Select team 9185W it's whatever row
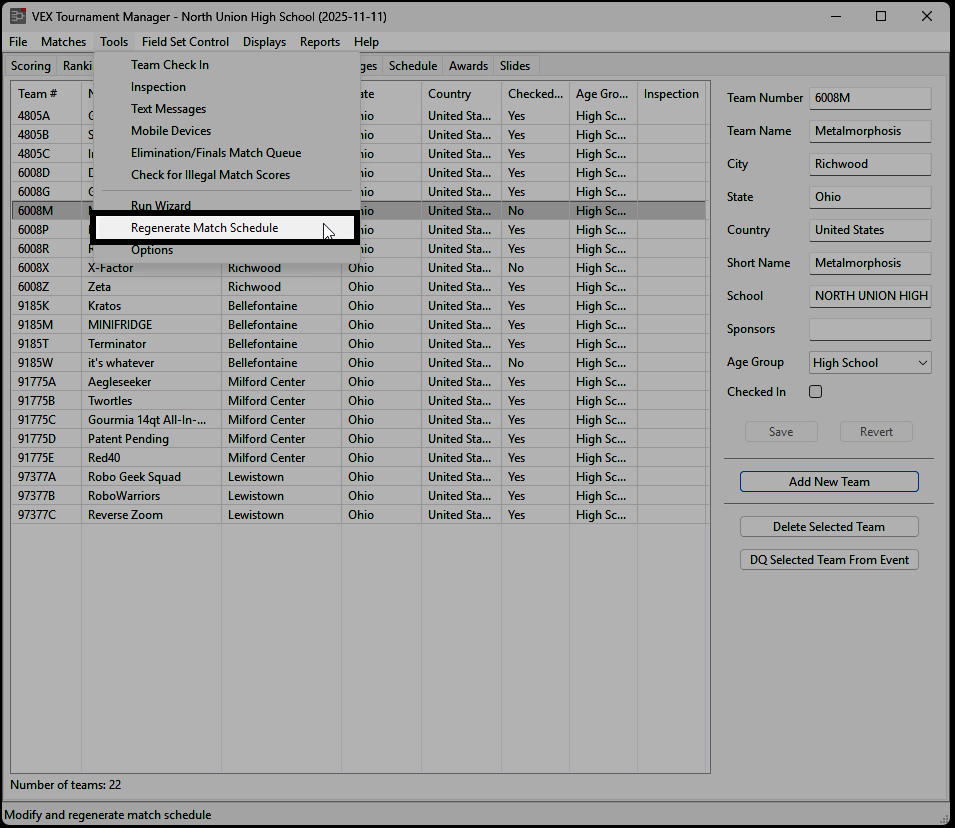 [359, 363]
